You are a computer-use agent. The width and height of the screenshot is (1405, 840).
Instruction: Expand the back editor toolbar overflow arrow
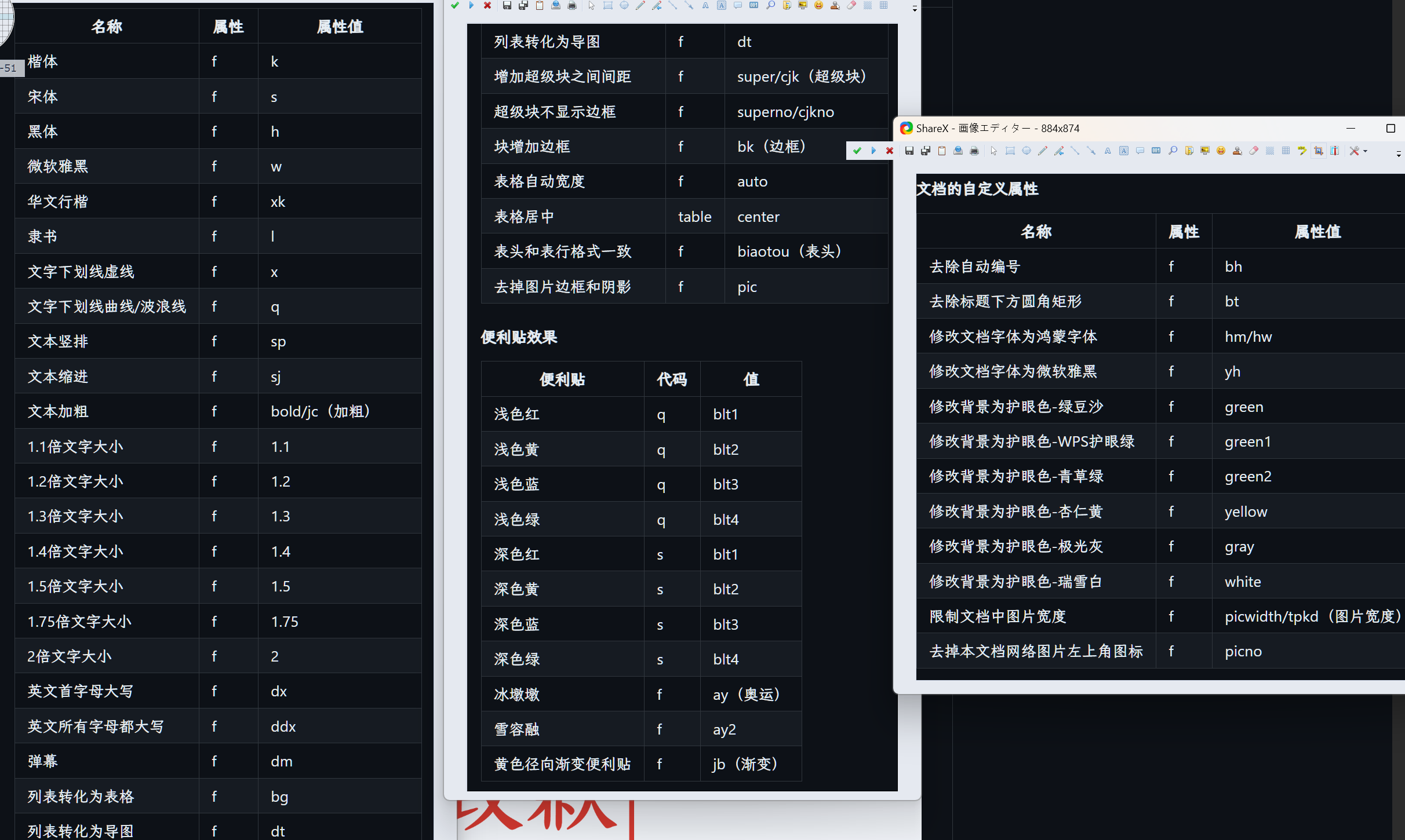(915, 9)
